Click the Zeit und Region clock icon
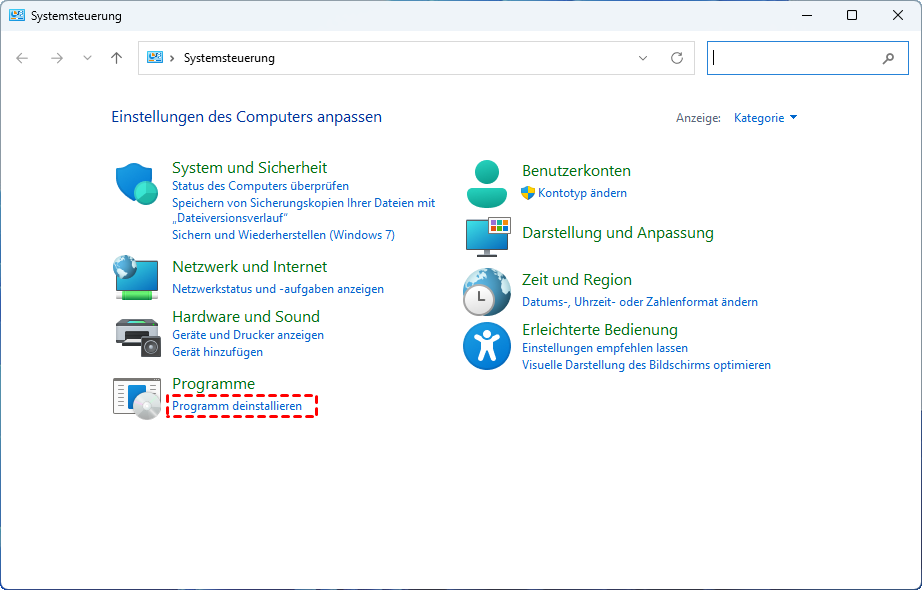922x590 pixels. pos(487,292)
